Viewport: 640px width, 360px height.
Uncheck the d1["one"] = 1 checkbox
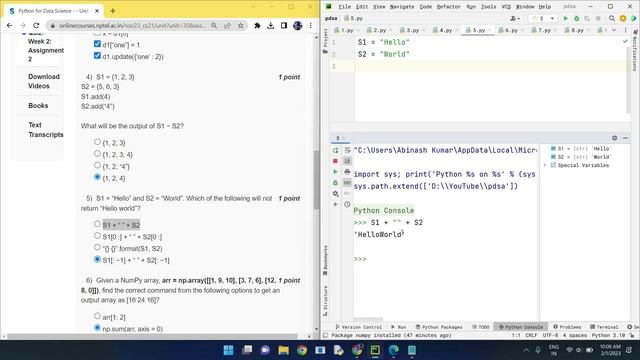[97, 44]
